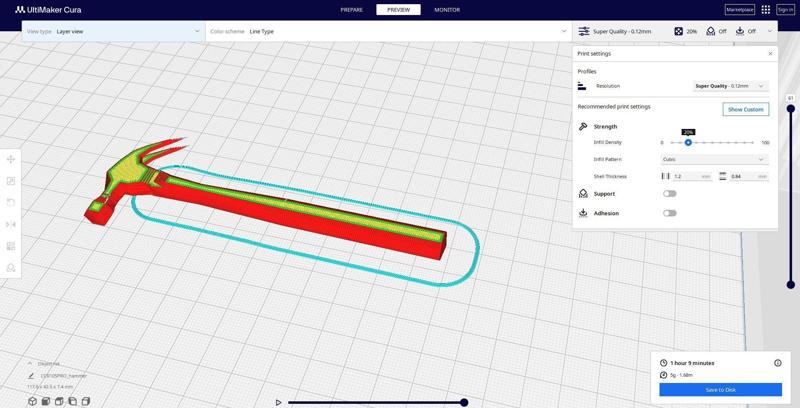Click the Resolution profile layers icon
Screen dimensions: 800x408
tap(582, 86)
